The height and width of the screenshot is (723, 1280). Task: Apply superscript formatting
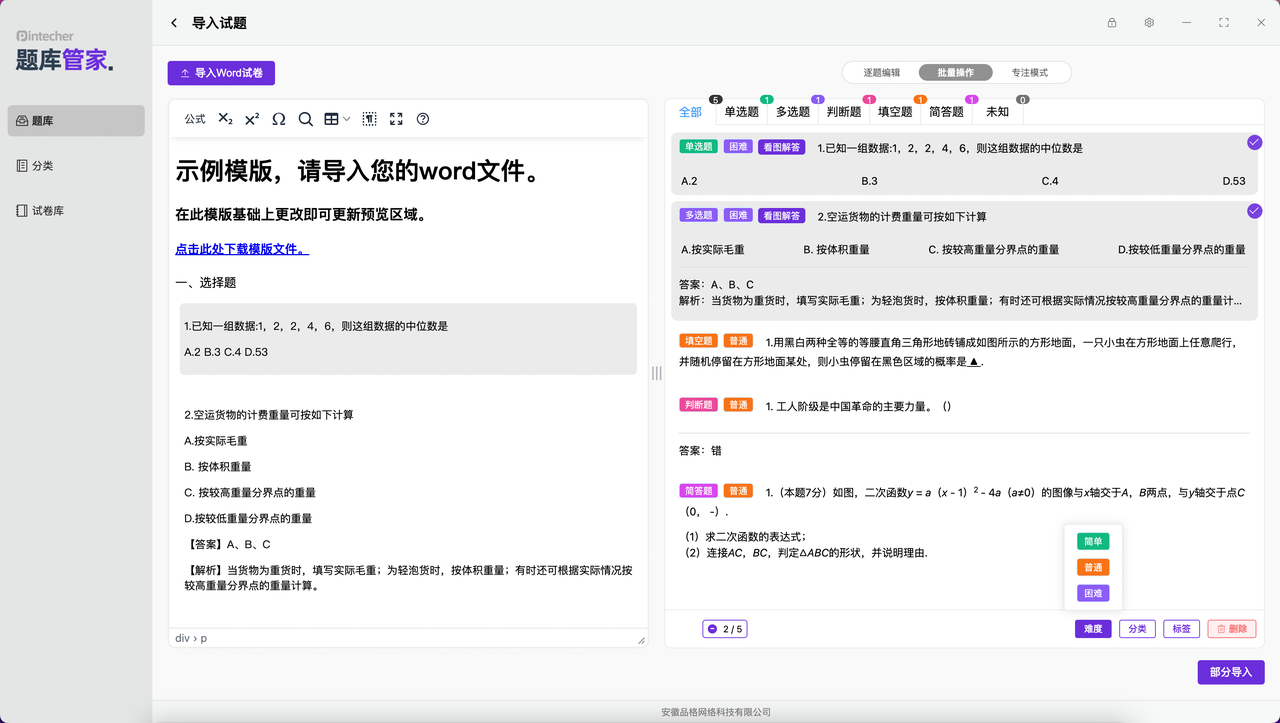click(x=252, y=119)
